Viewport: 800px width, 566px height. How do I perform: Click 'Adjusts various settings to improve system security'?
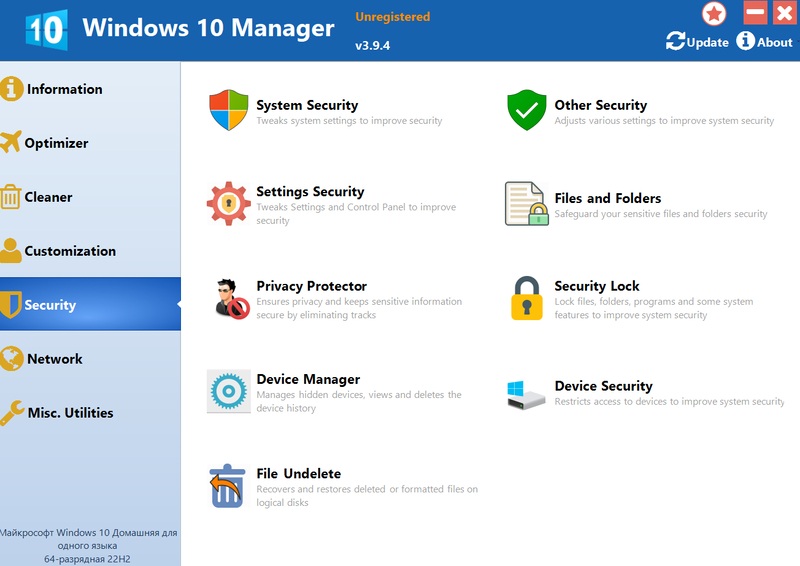[664, 121]
